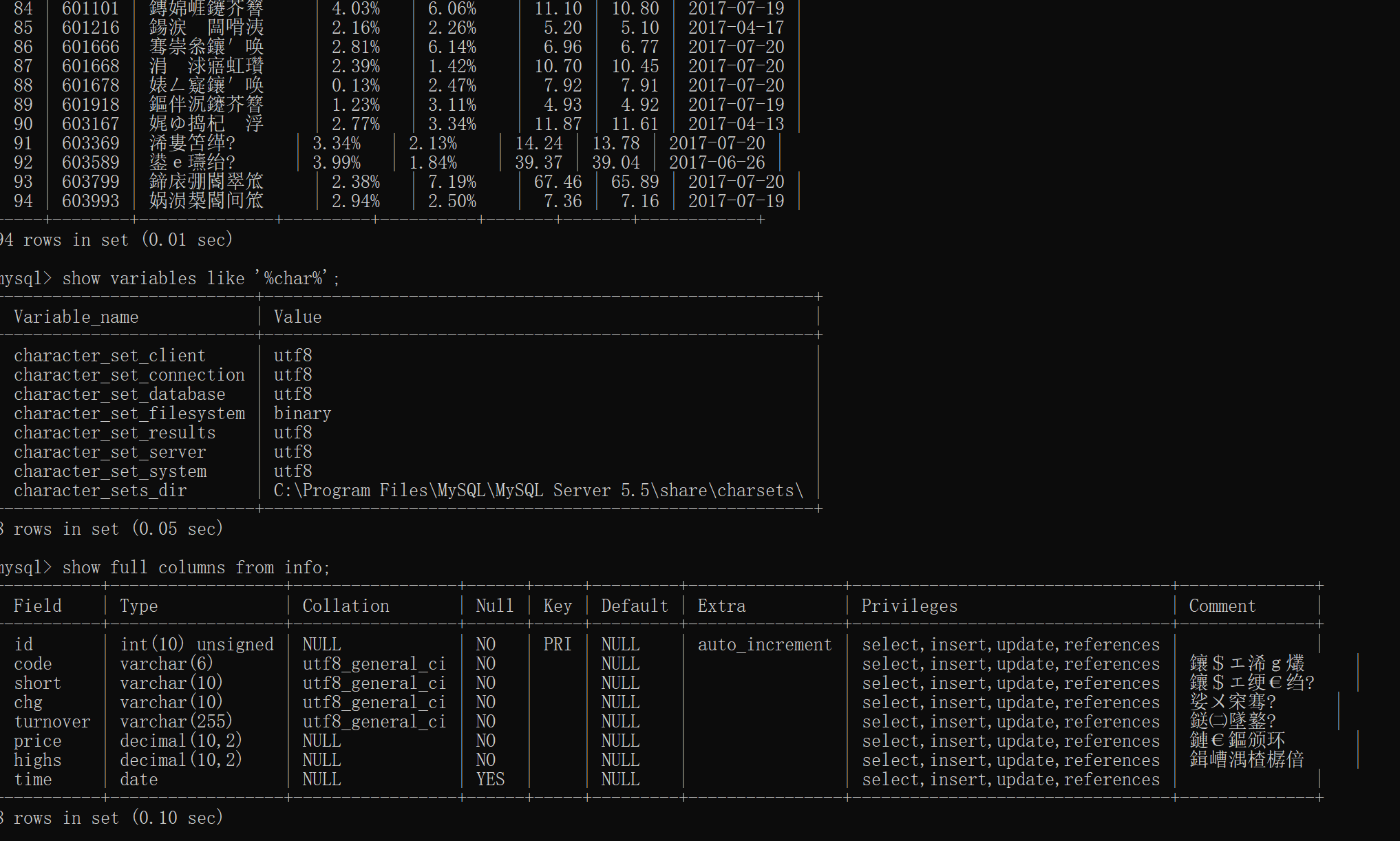Select the Comment column header
1400x841 pixels.
[1222, 606]
